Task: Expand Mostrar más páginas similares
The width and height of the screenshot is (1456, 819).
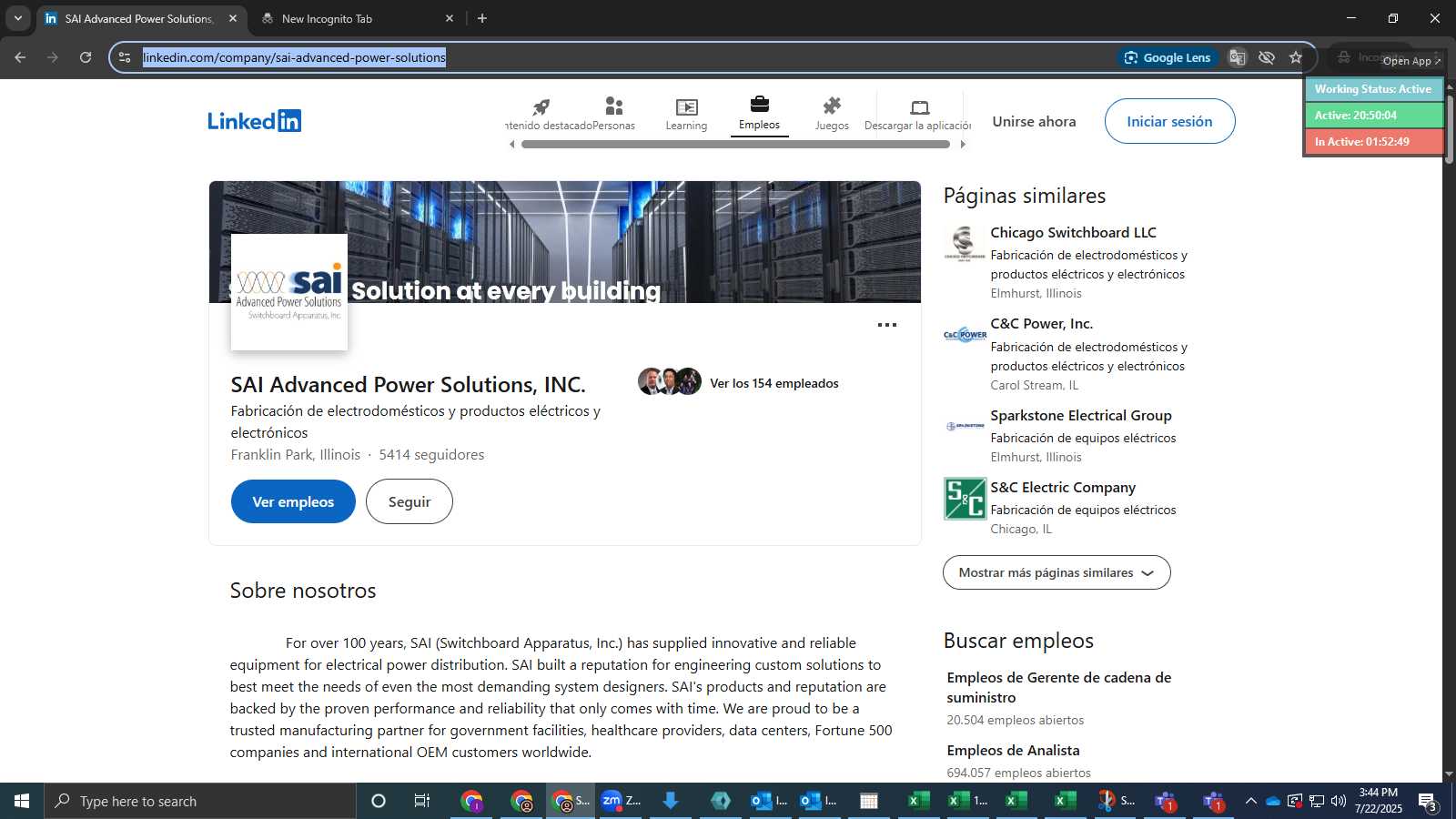Action: pyautogui.click(x=1057, y=572)
